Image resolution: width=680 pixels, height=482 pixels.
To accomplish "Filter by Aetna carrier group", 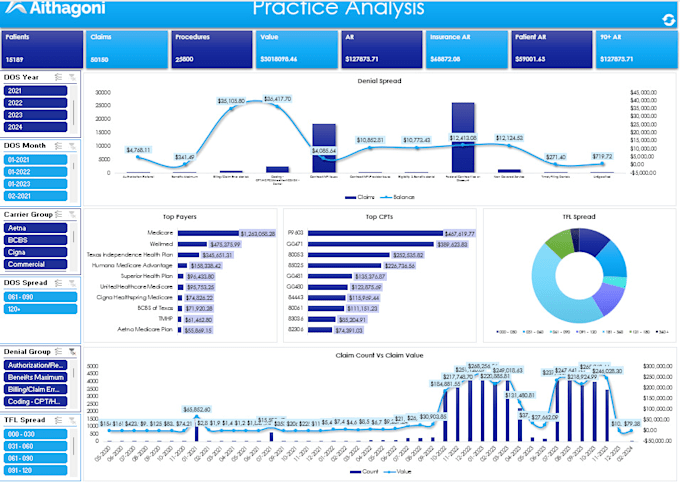I will pyautogui.click(x=36, y=228).
